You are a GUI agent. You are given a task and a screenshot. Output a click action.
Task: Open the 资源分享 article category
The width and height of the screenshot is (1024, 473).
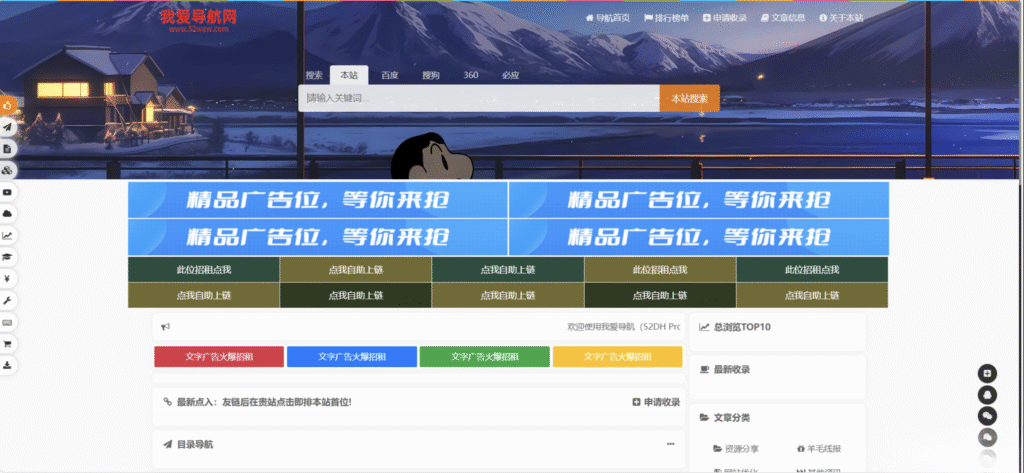click(x=736, y=449)
